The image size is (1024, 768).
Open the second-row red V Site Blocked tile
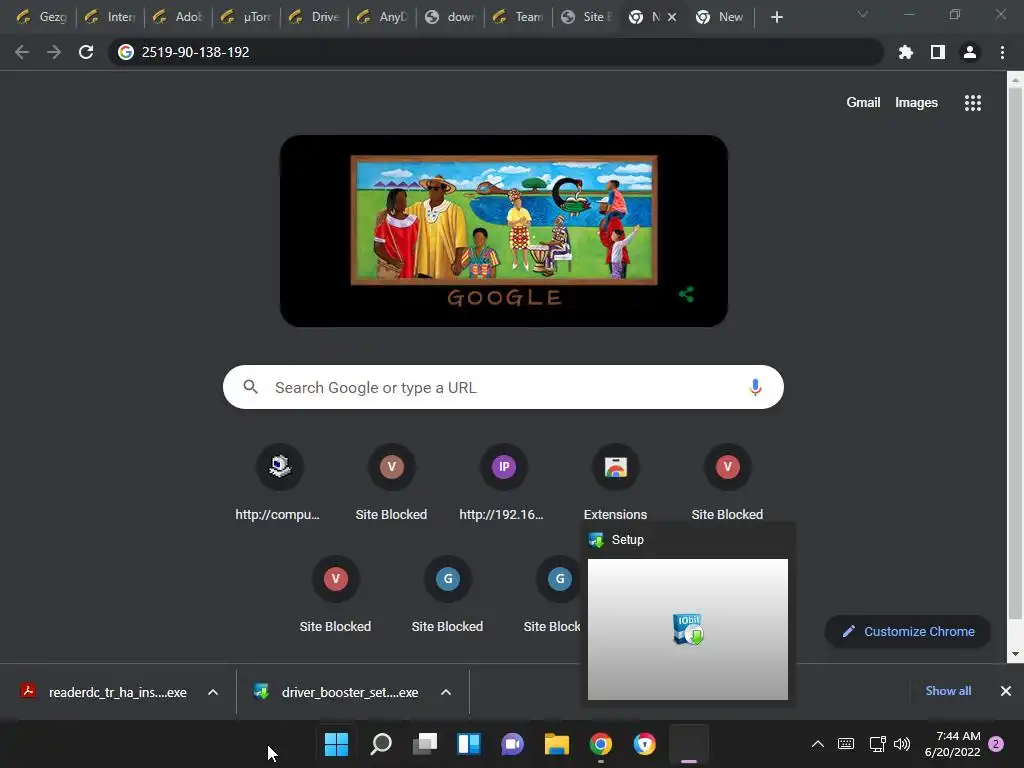pyautogui.click(x=335, y=594)
